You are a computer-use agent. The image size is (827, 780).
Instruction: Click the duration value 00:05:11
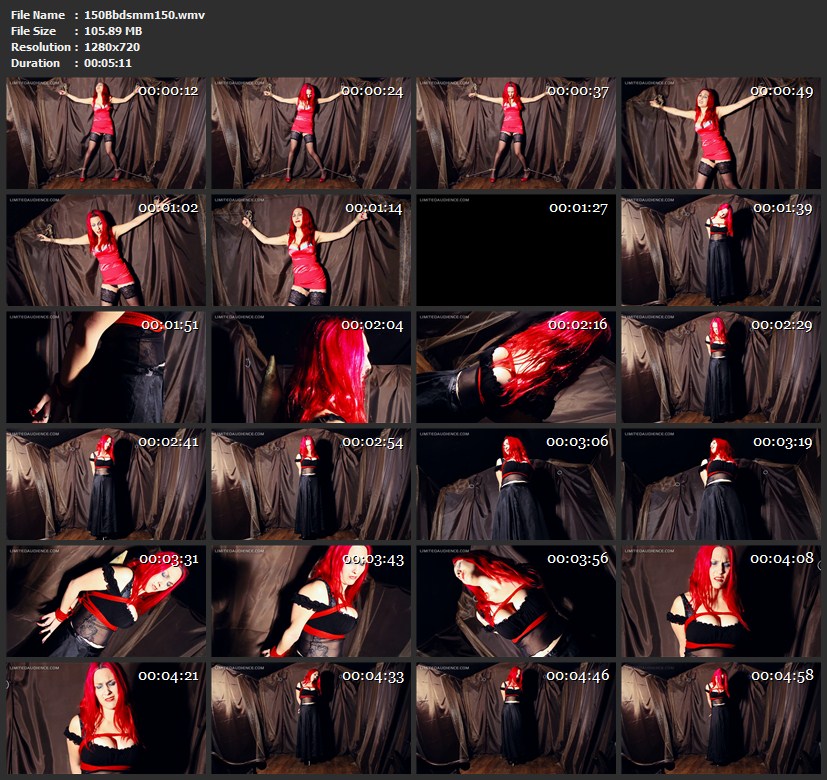point(108,62)
